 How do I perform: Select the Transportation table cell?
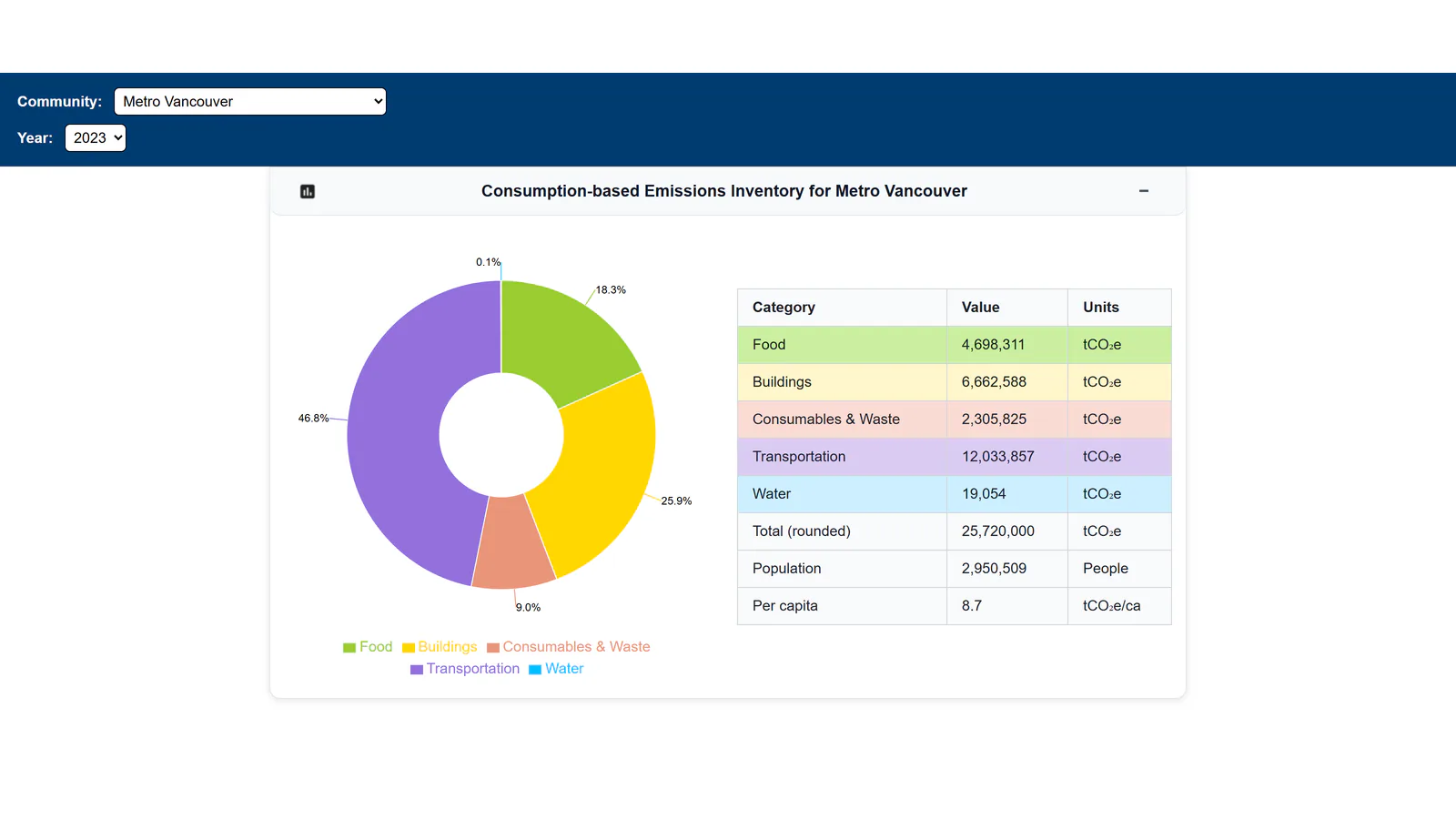842,457
